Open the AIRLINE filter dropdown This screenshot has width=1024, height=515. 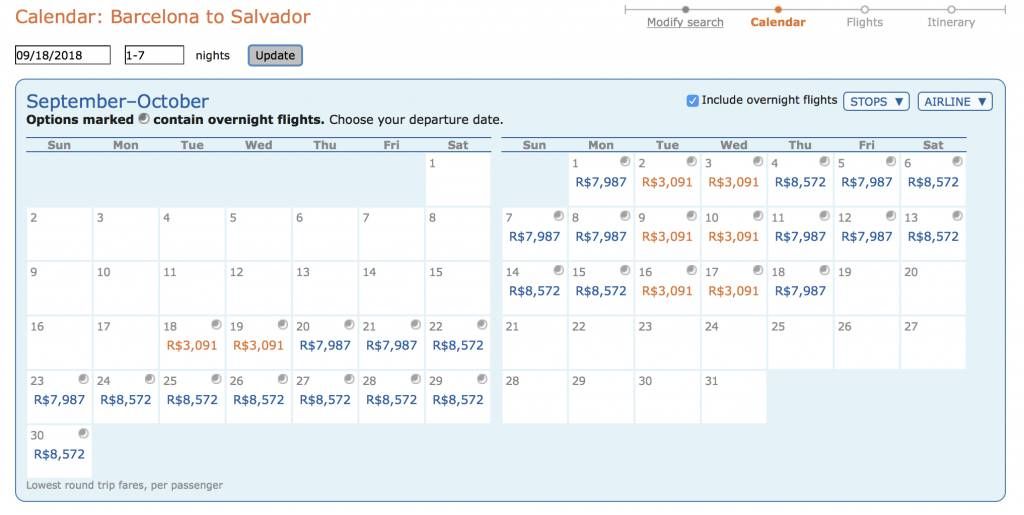[x=955, y=102]
